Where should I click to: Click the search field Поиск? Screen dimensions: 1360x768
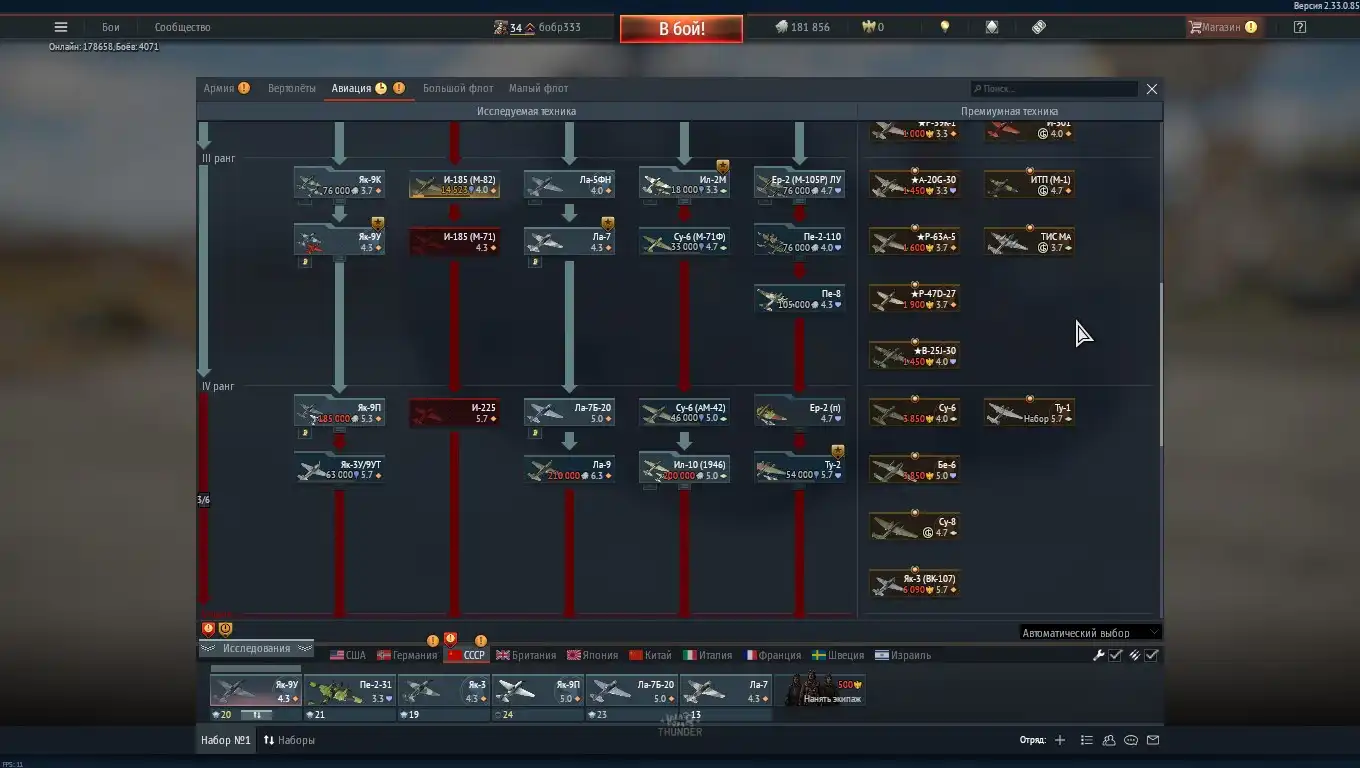(1054, 89)
